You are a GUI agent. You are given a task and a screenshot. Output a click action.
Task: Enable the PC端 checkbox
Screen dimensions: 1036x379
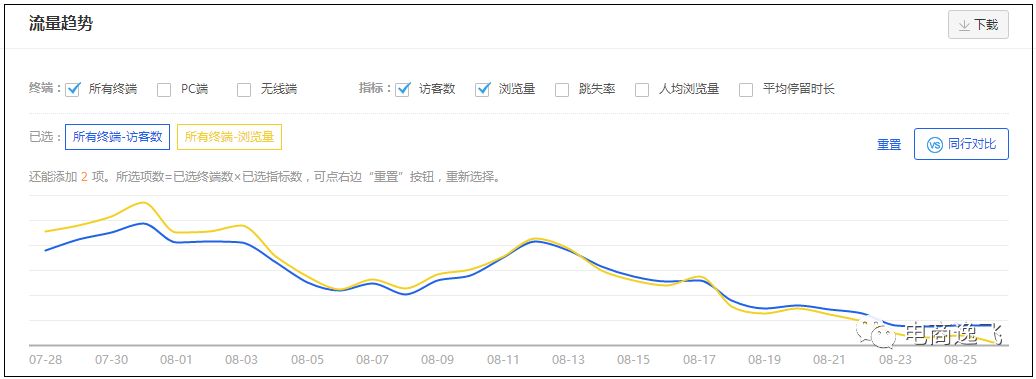164,89
